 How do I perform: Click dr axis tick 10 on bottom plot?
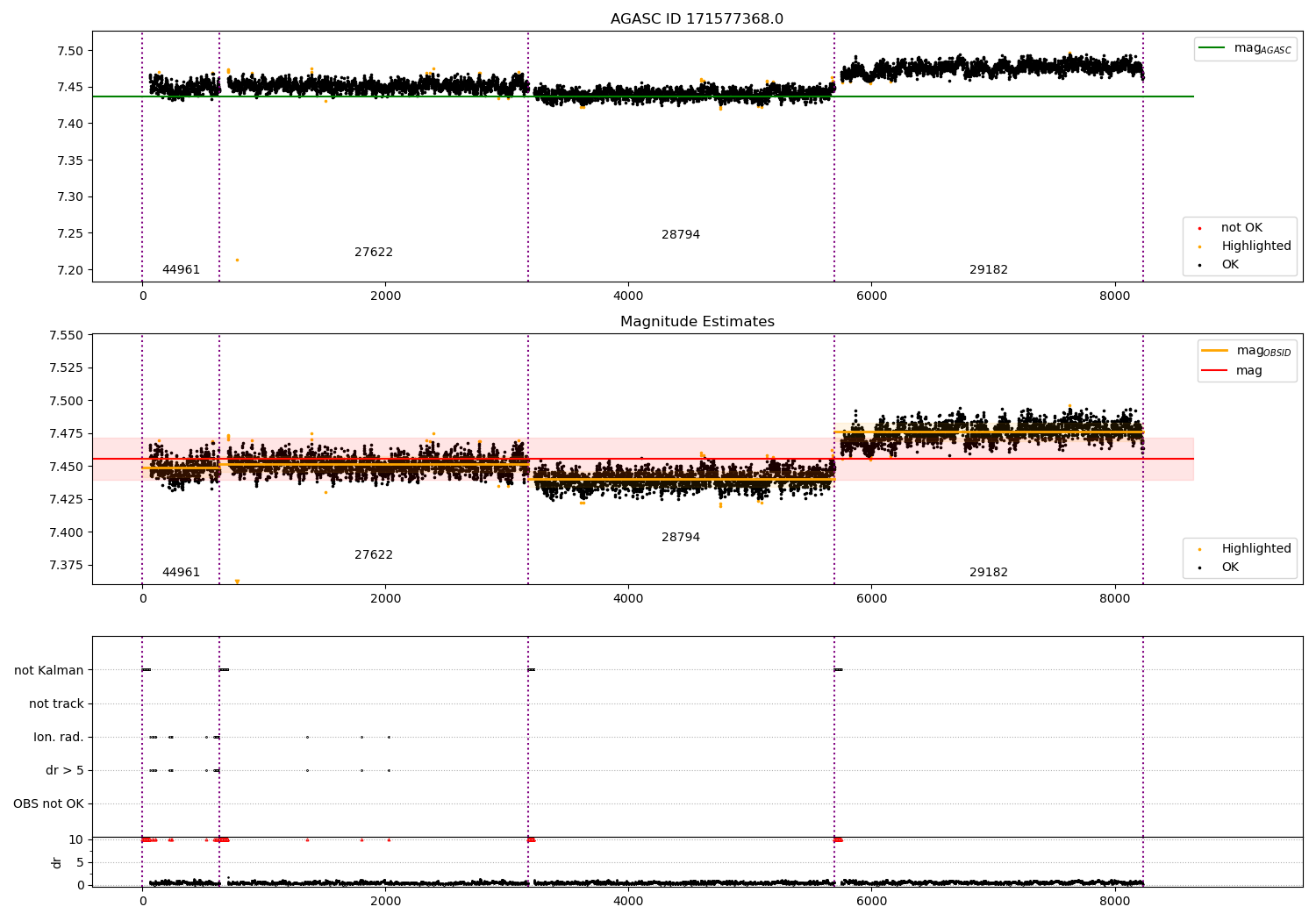point(76,839)
